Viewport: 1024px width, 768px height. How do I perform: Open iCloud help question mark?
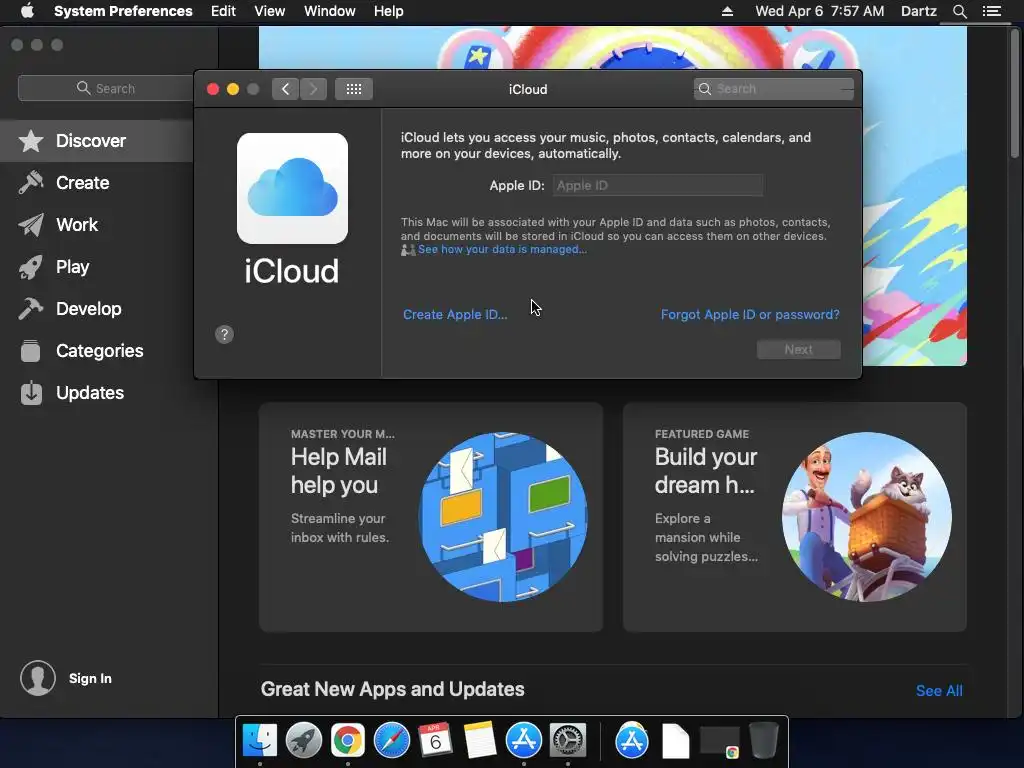pyautogui.click(x=224, y=334)
